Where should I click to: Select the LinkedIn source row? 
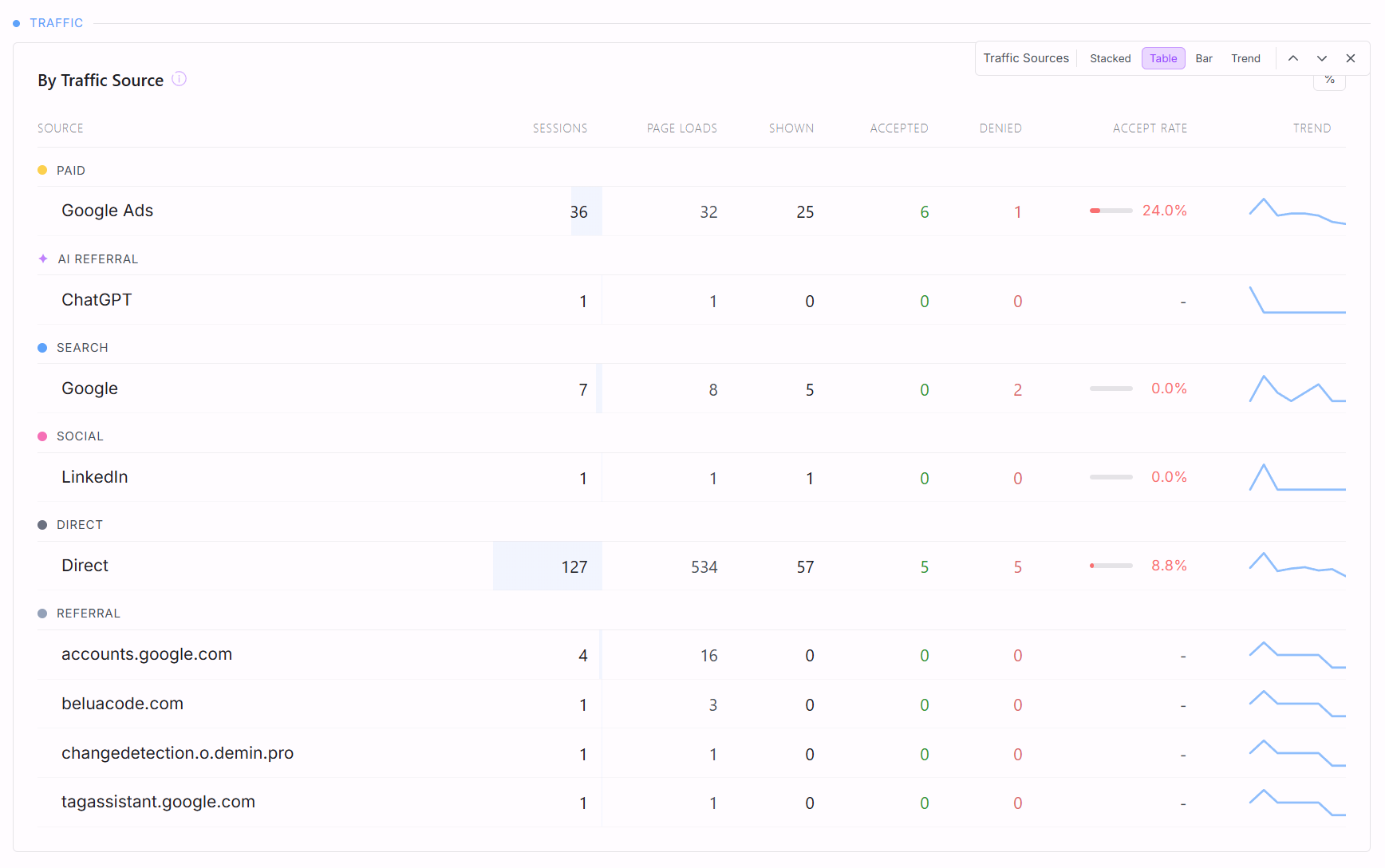coord(692,477)
